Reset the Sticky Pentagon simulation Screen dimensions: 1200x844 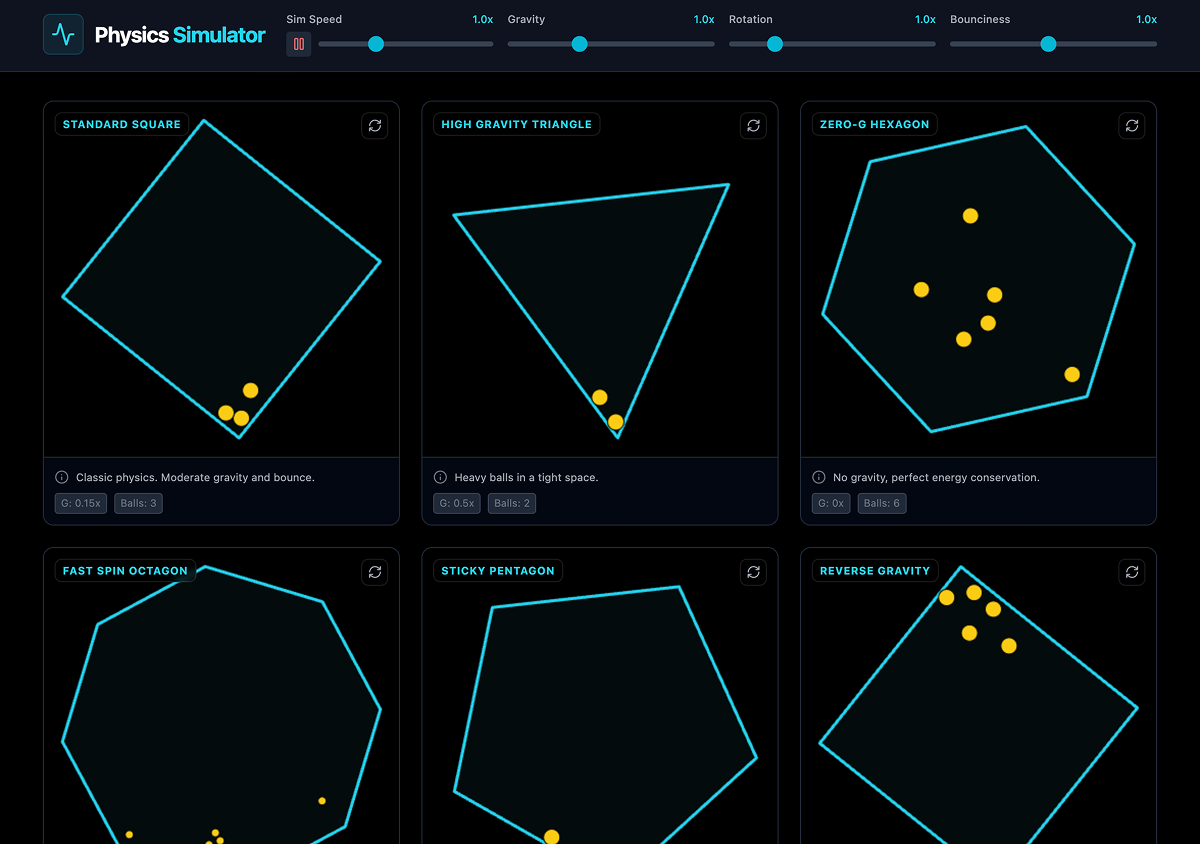[753, 572]
